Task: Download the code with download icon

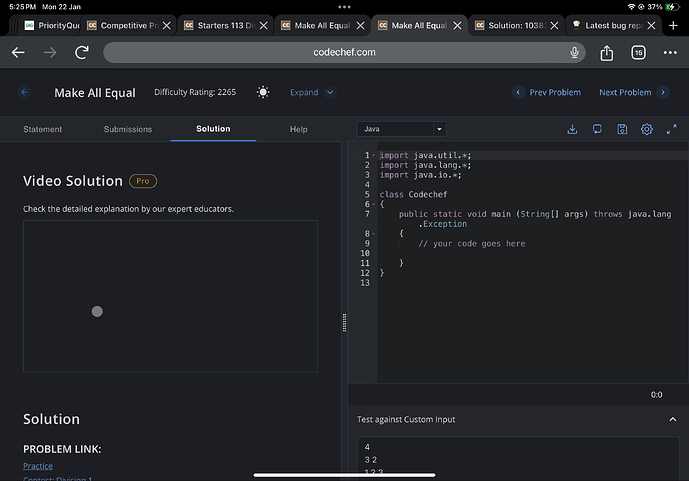Action: click(x=572, y=129)
